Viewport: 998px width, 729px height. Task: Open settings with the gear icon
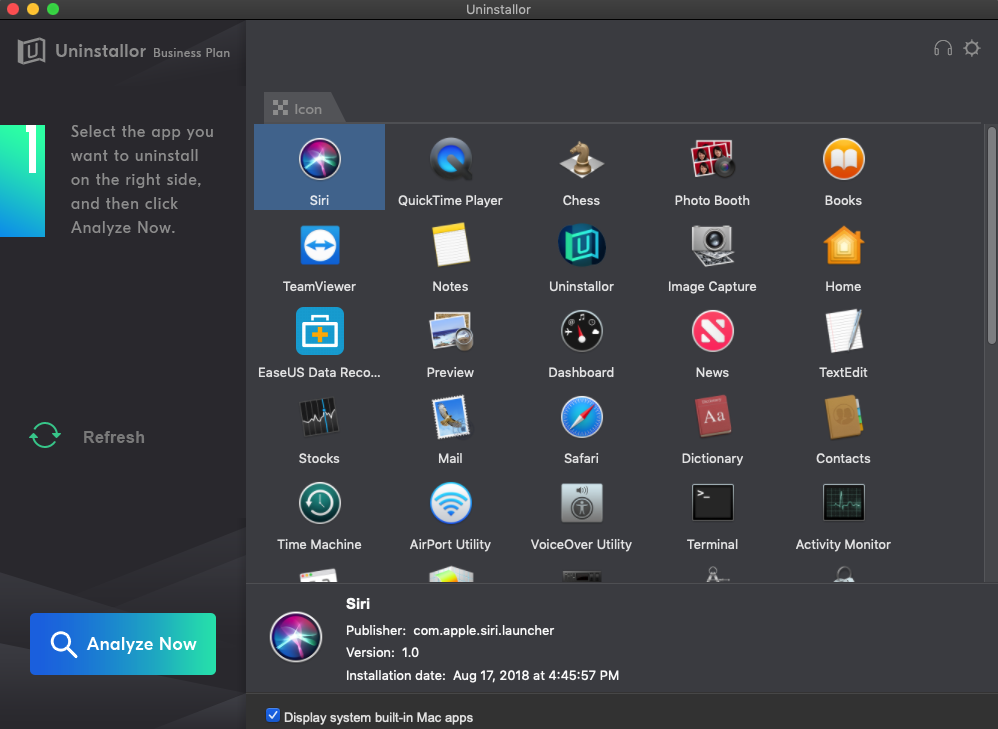click(x=971, y=48)
